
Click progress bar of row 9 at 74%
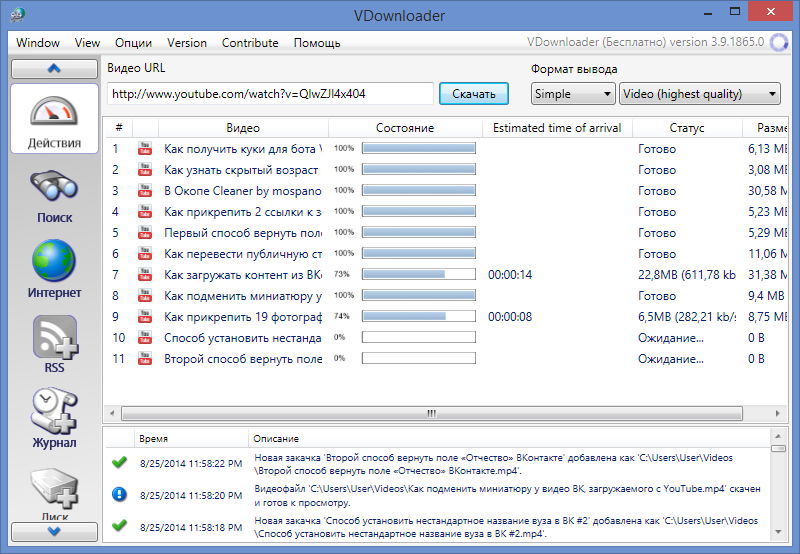click(419, 316)
